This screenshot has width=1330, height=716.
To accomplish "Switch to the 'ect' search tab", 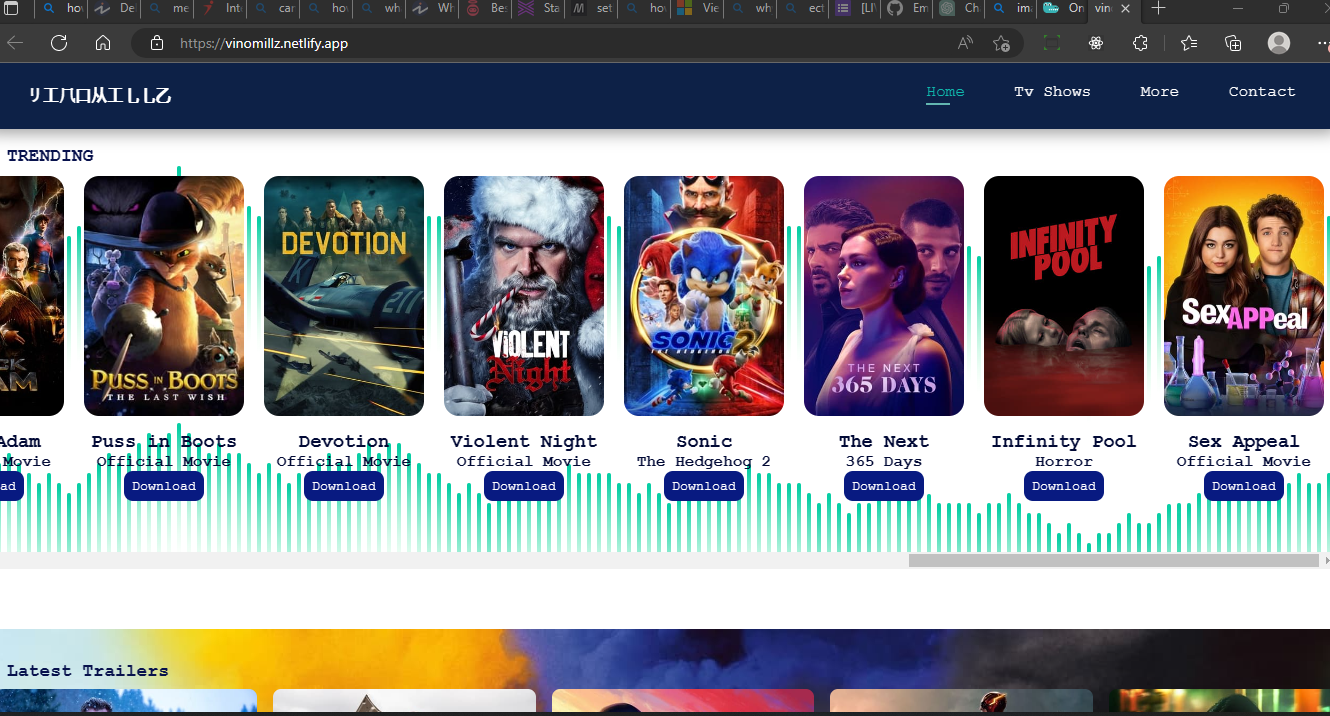I will (x=803, y=8).
